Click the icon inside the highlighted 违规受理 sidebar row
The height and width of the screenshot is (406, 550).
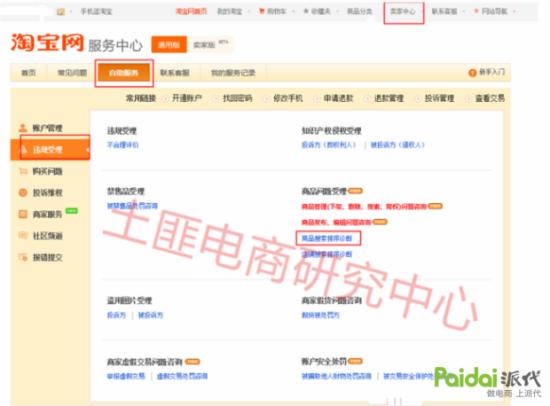[24, 150]
